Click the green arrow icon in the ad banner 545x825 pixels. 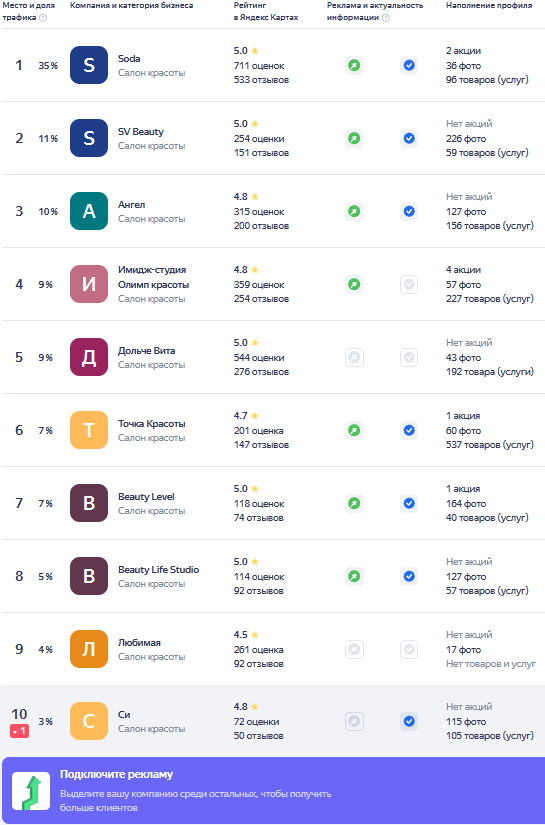(31, 791)
